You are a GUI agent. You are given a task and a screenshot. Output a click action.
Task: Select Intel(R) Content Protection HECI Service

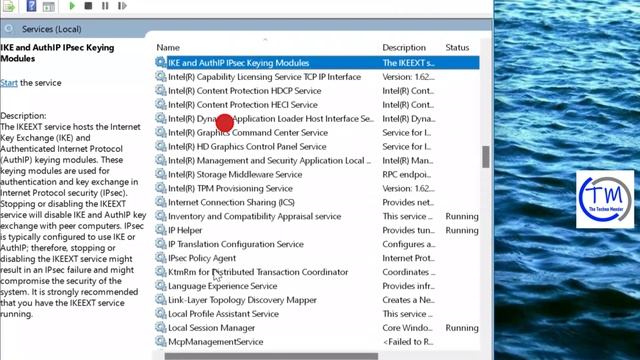click(x=243, y=104)
